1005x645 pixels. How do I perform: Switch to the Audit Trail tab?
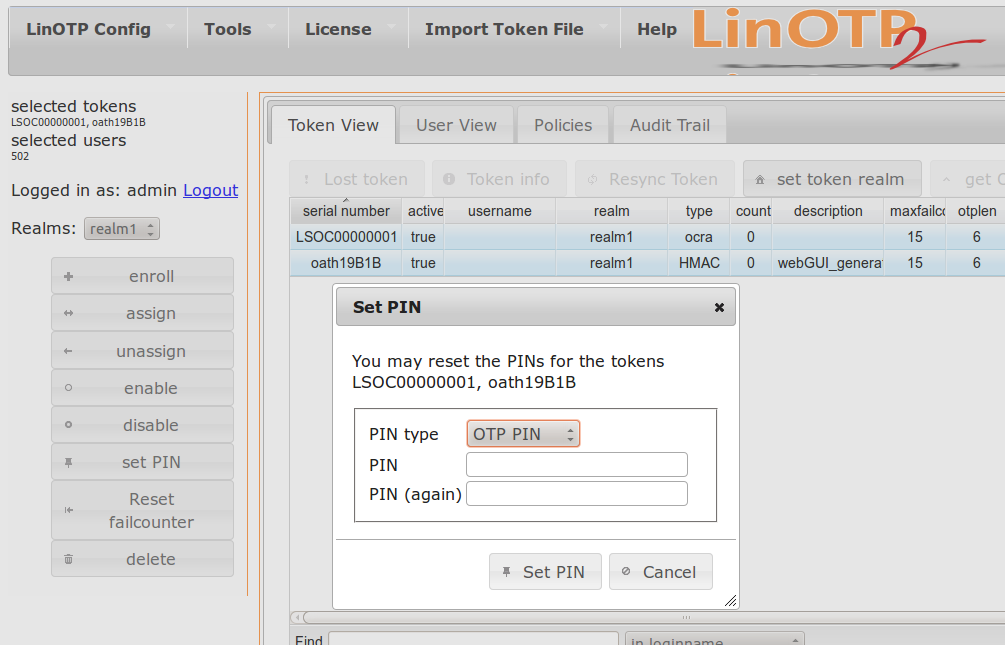click(x=669, y=125)
